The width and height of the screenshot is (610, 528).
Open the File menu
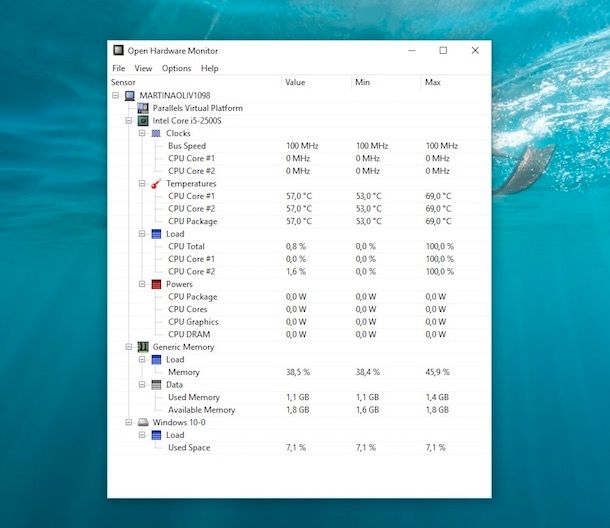coord(119,68)
